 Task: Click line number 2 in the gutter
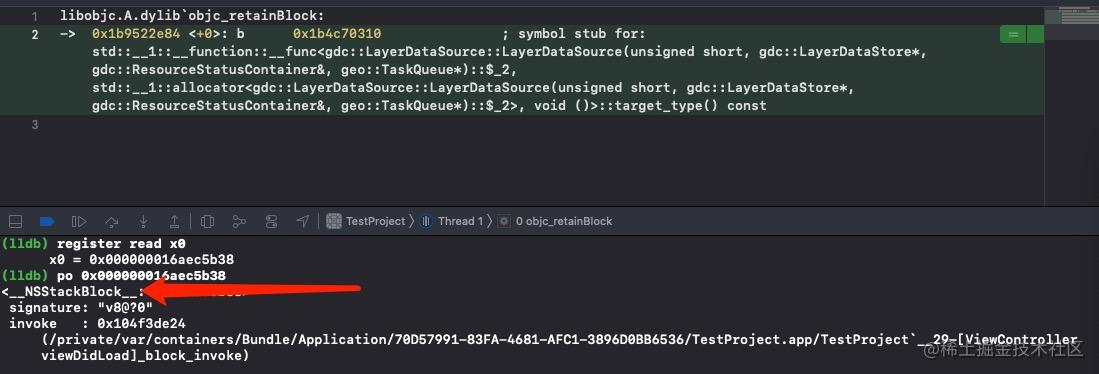click(x=35, y=34)
